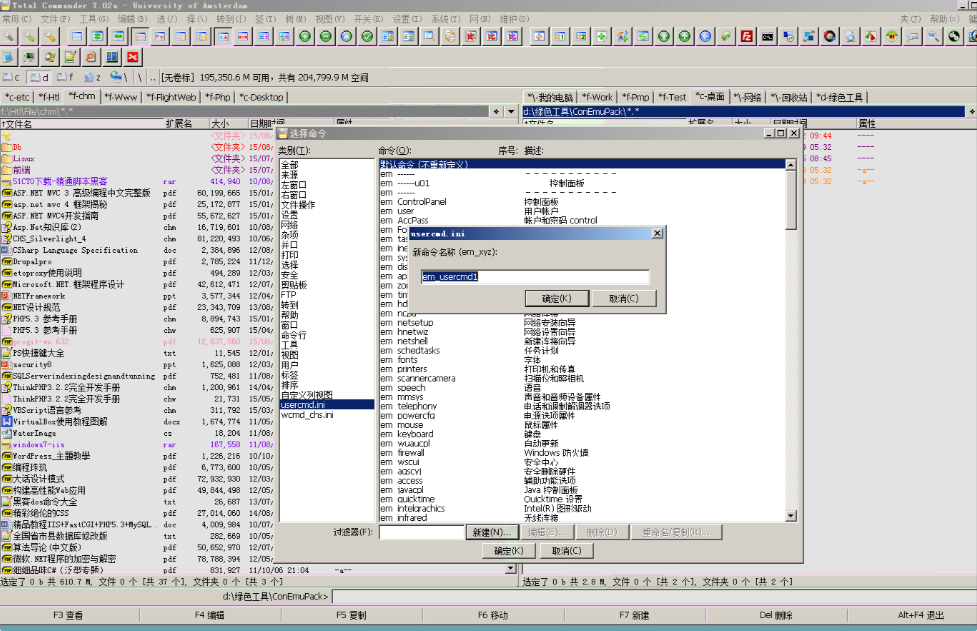Open left panel favorites asterisk button

pos(497,111)
